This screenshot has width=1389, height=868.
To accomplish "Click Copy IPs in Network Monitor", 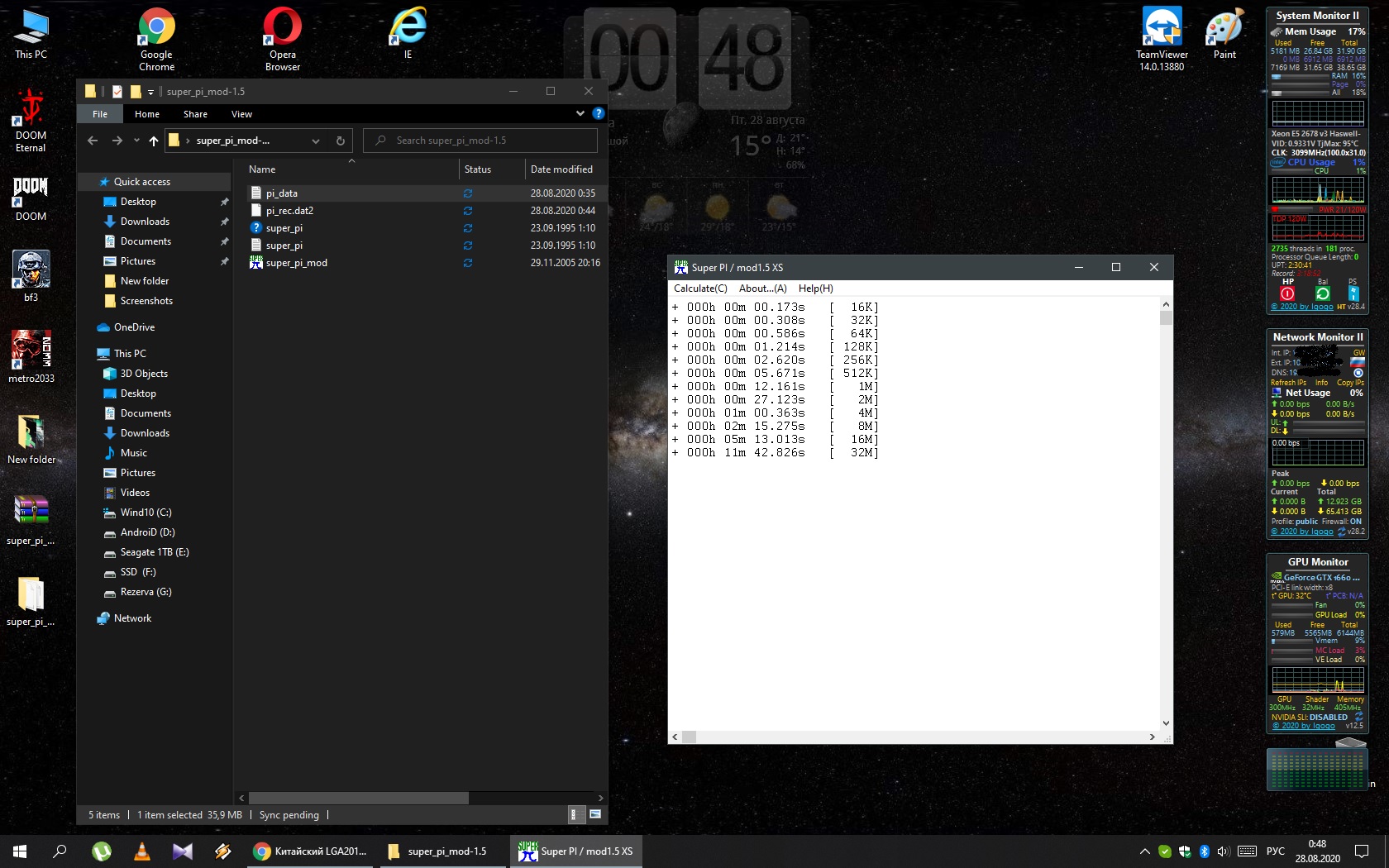I will [1350, 383].
